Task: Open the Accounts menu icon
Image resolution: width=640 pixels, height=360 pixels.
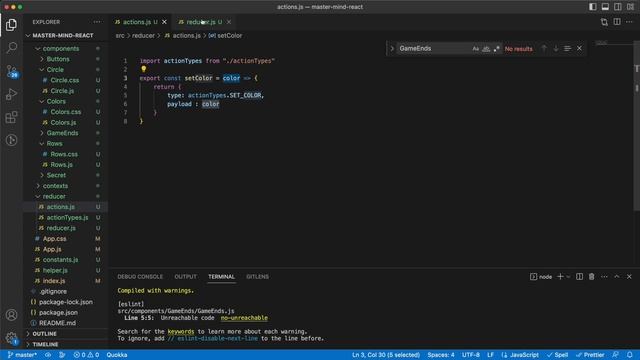Action: pyautogui.click(x=11, y=315)
